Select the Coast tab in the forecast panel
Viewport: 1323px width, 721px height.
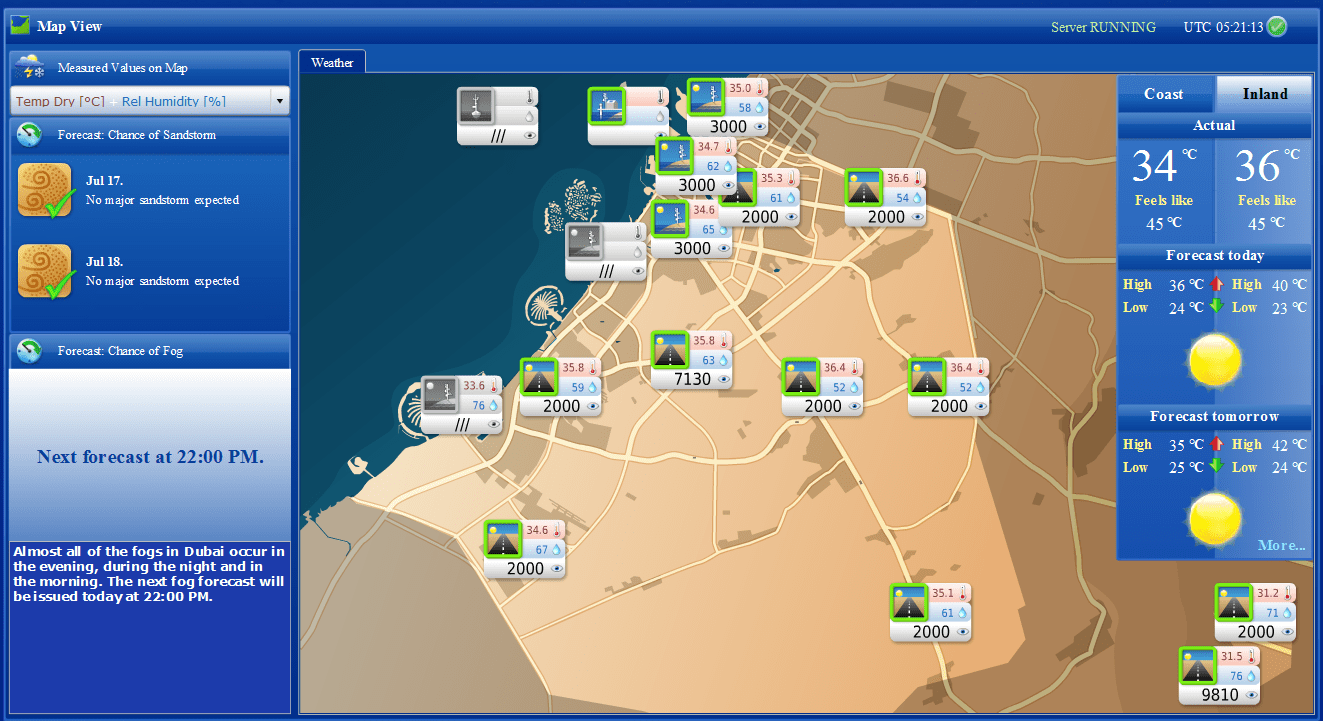[1164, 94]
